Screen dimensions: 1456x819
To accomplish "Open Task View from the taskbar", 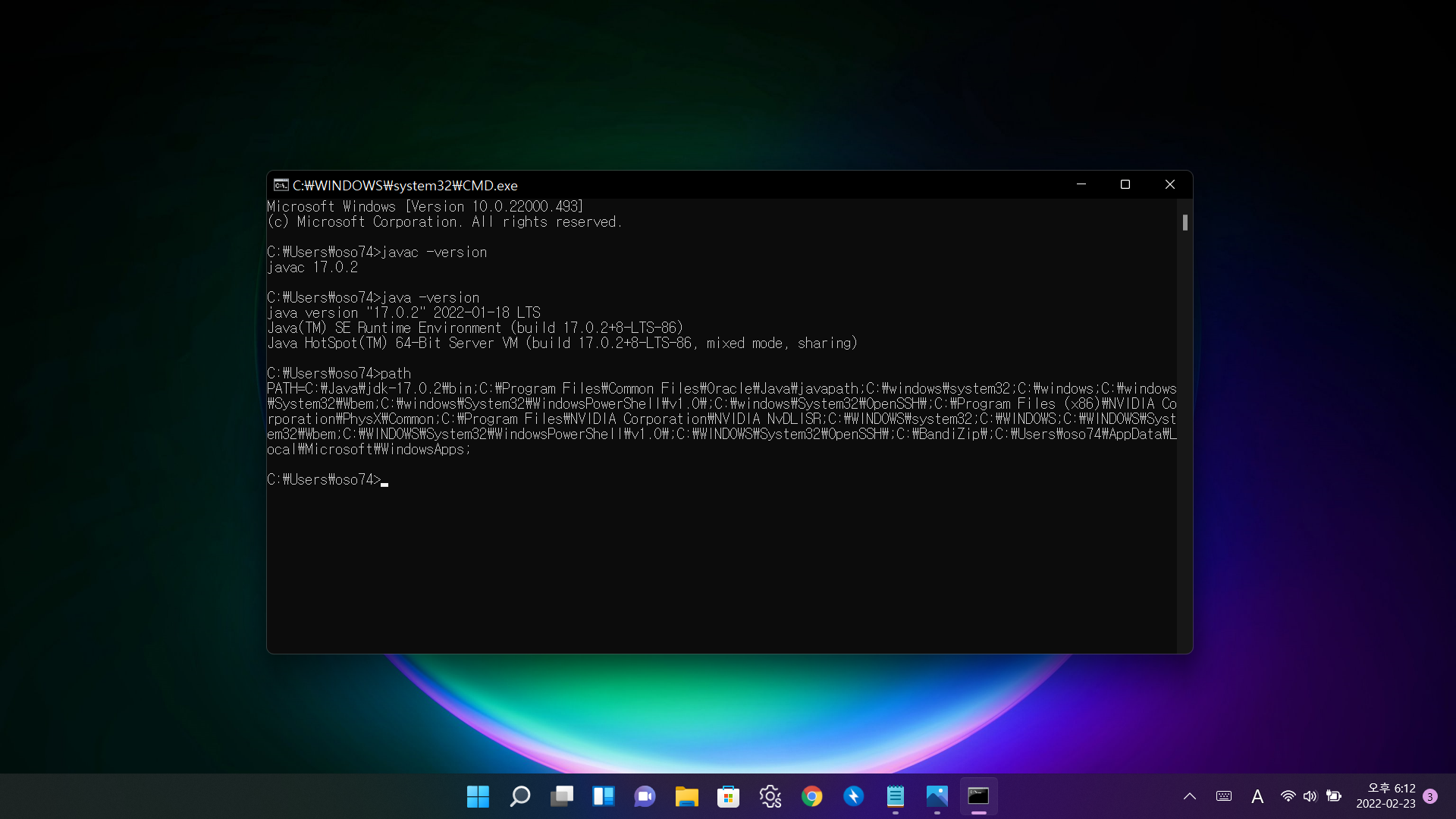I will 562,796.
